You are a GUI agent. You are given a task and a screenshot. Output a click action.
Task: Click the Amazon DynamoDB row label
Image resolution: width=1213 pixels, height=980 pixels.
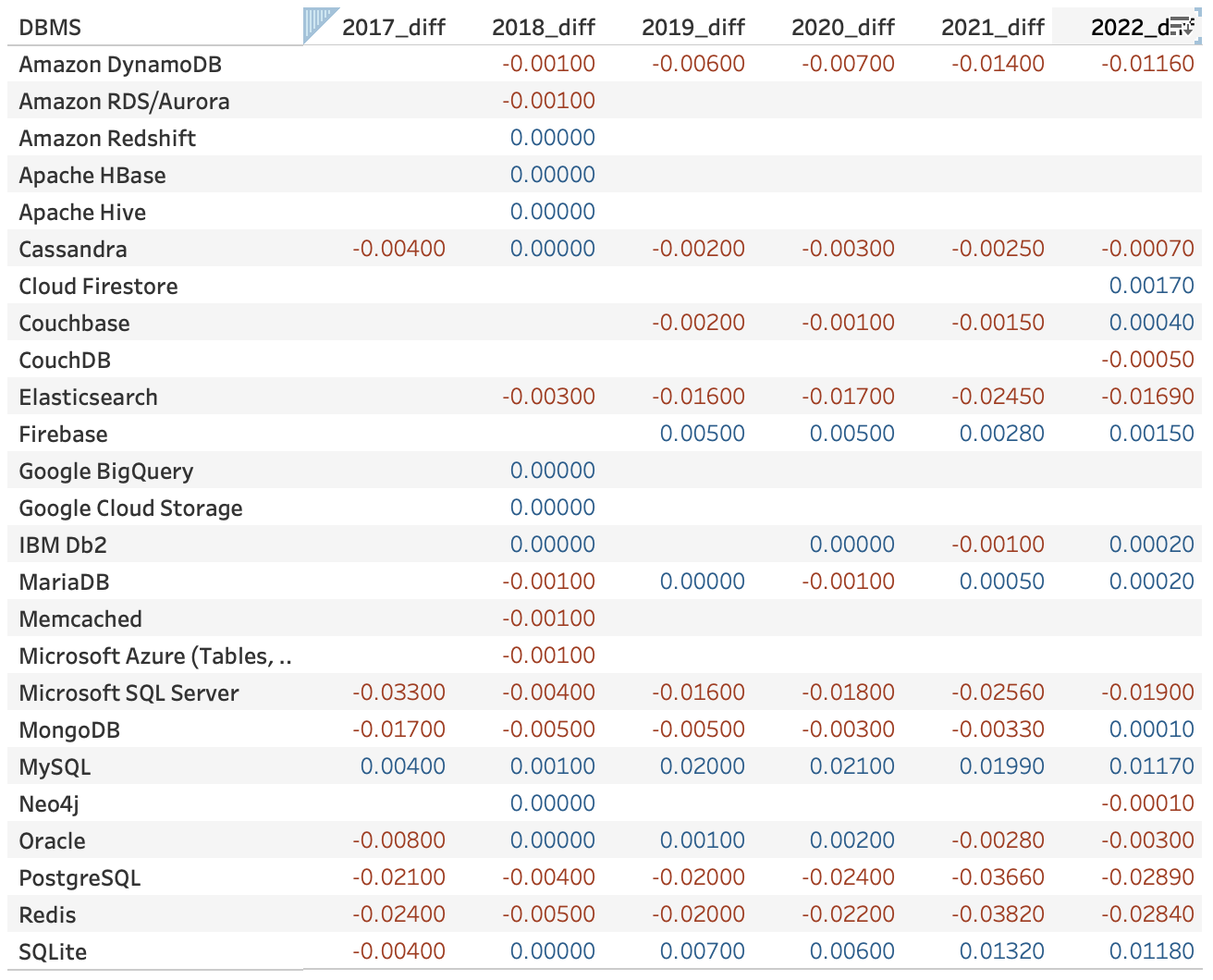point(120,65)
